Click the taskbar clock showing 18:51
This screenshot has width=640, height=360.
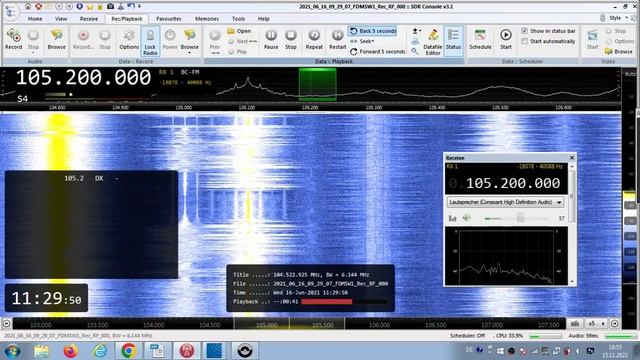pyautogui.click(x=615, y=351)
